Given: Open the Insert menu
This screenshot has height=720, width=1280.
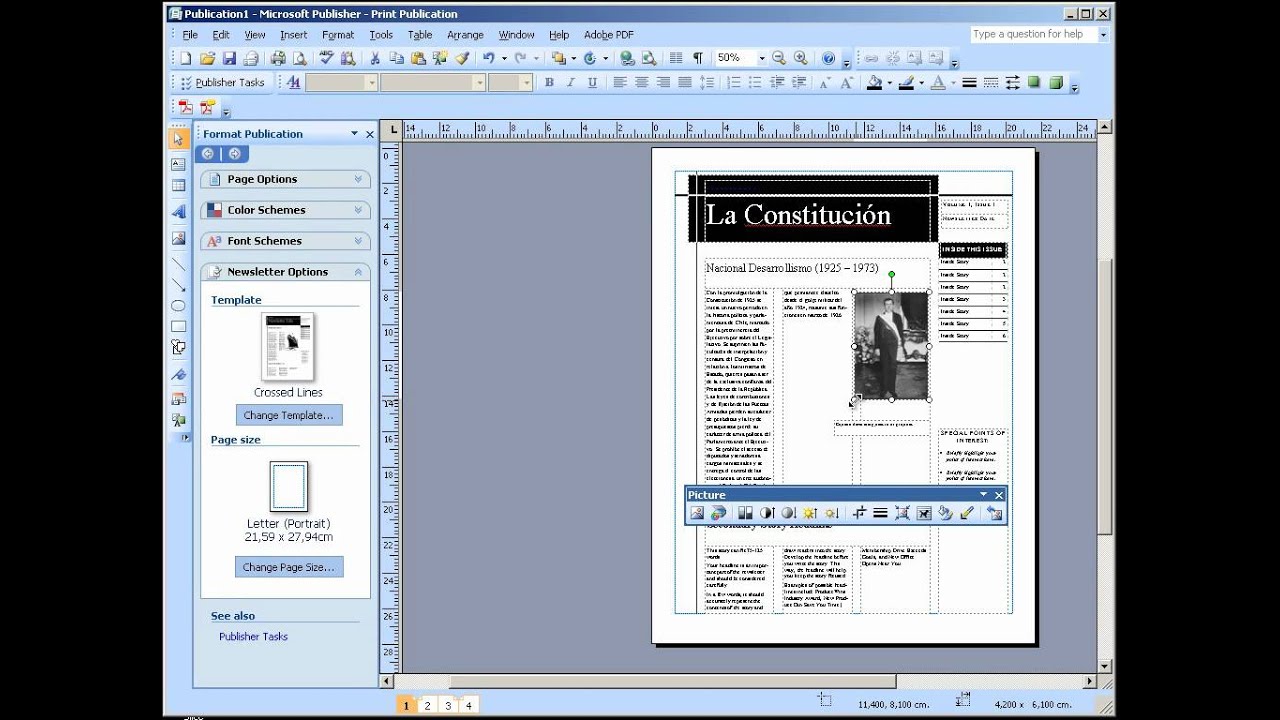Looking at the screenshot, I should coord(293,34).
